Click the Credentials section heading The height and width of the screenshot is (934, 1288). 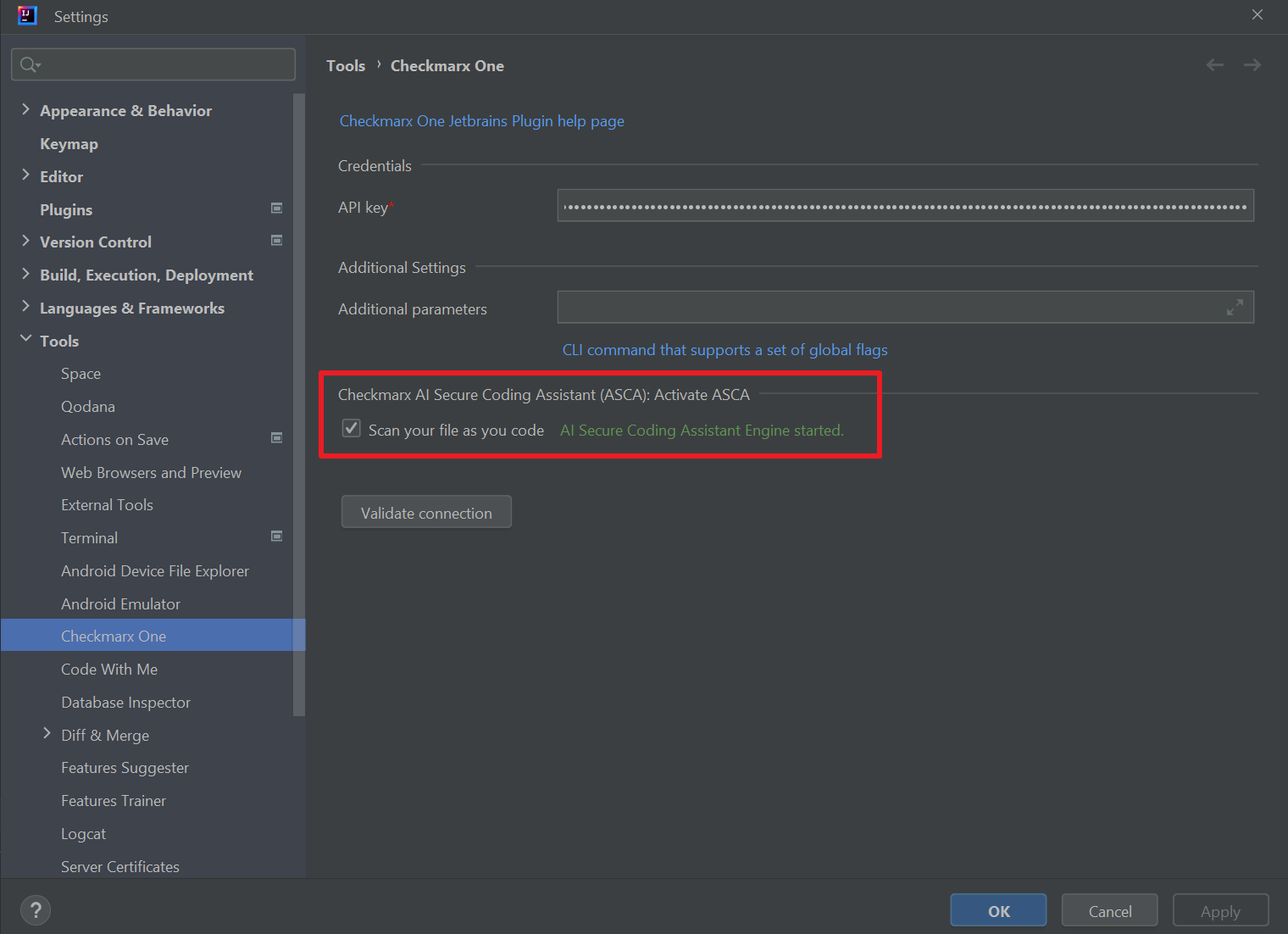375,166
